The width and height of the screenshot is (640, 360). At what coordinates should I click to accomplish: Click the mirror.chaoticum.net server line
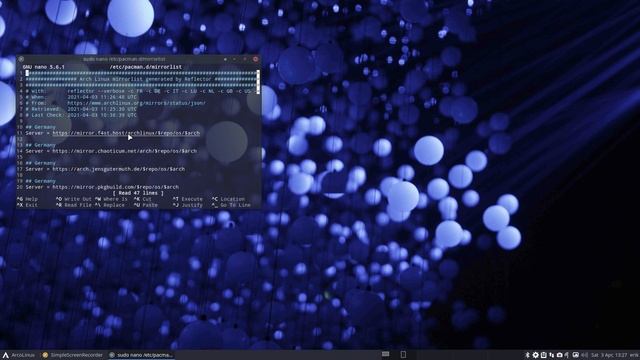[111, 151]
